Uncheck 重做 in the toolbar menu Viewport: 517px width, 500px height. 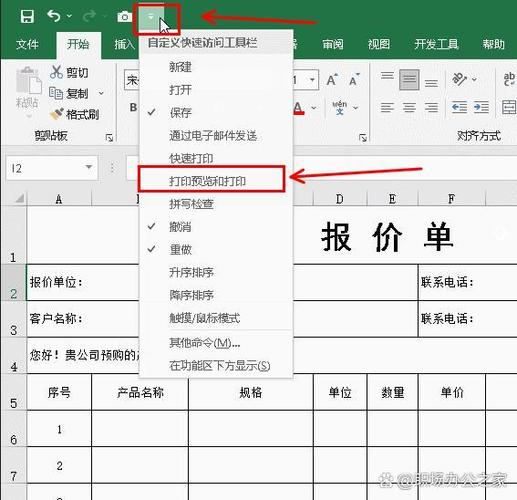pos(216,249)
